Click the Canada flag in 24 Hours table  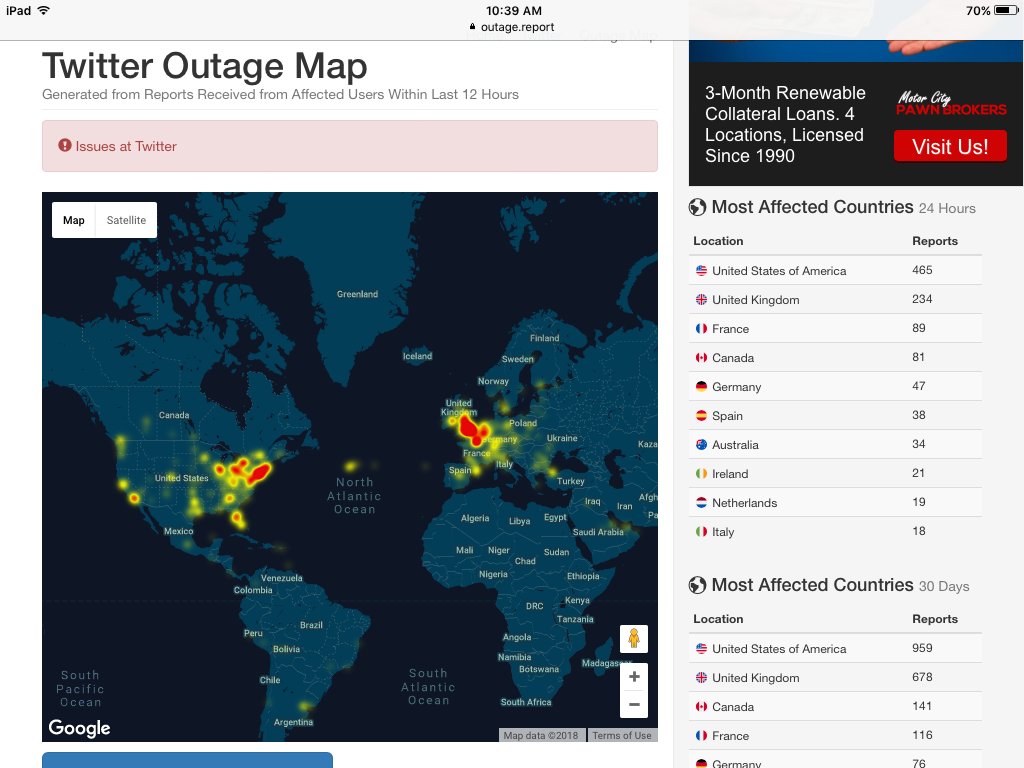701,358
